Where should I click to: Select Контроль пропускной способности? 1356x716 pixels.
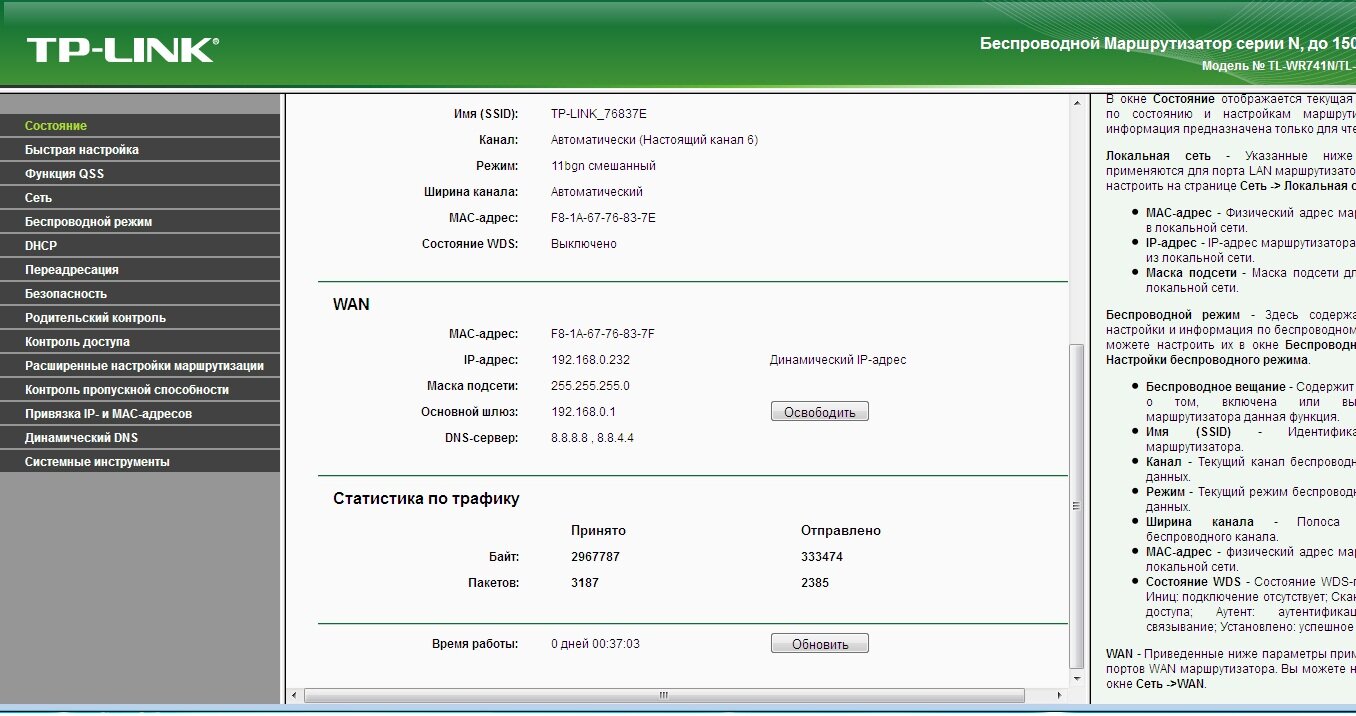point(127,390)
